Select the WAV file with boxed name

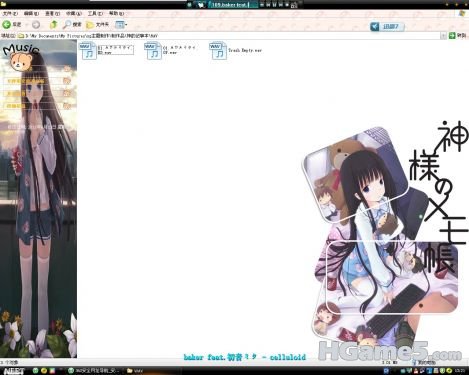click(88, 51)
